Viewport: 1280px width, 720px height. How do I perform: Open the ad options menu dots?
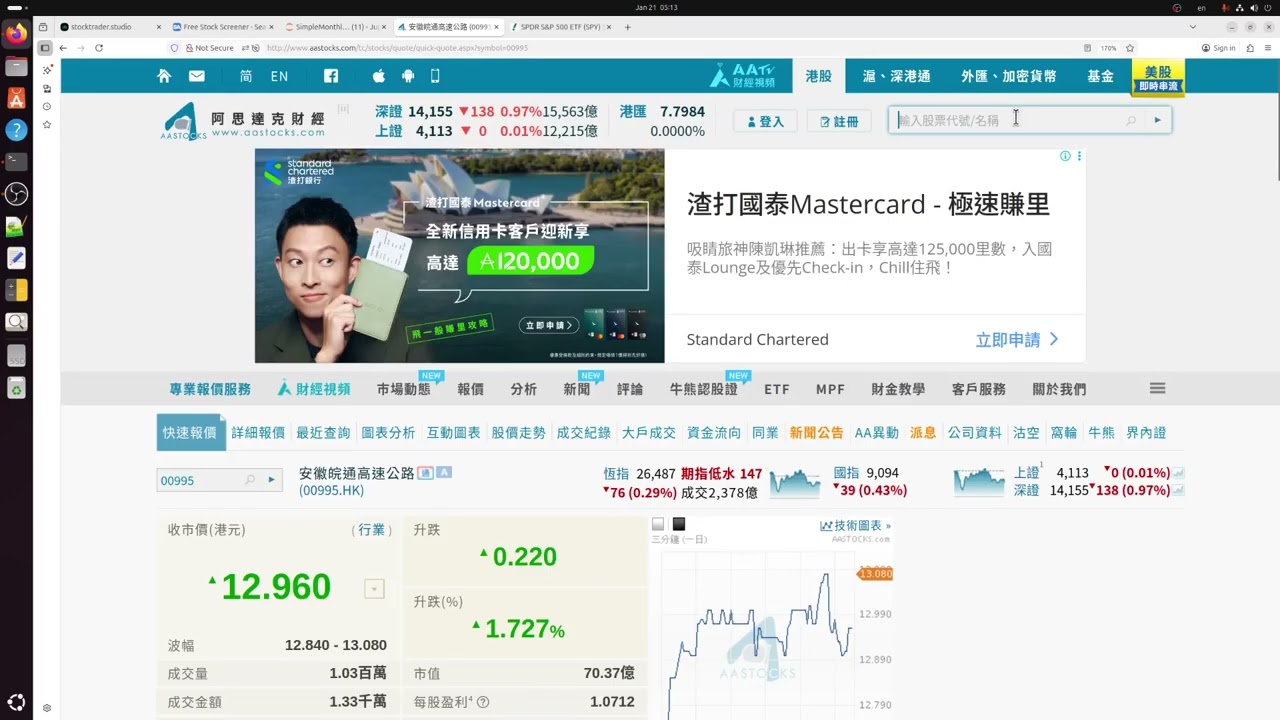pos(1079,156)
